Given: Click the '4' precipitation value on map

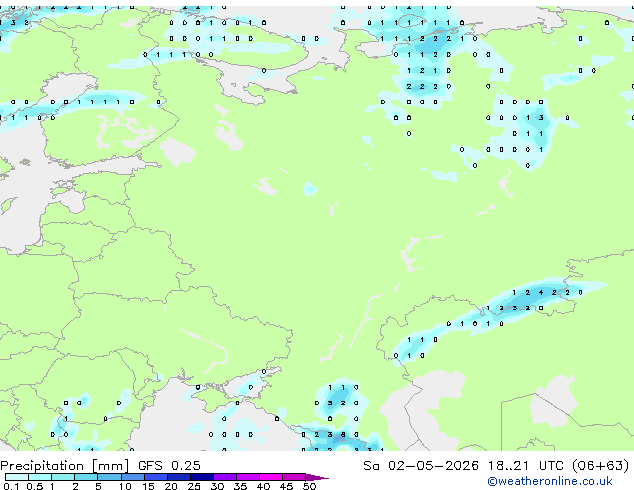Looking at the screenshot, I should (x=541, y=292).
